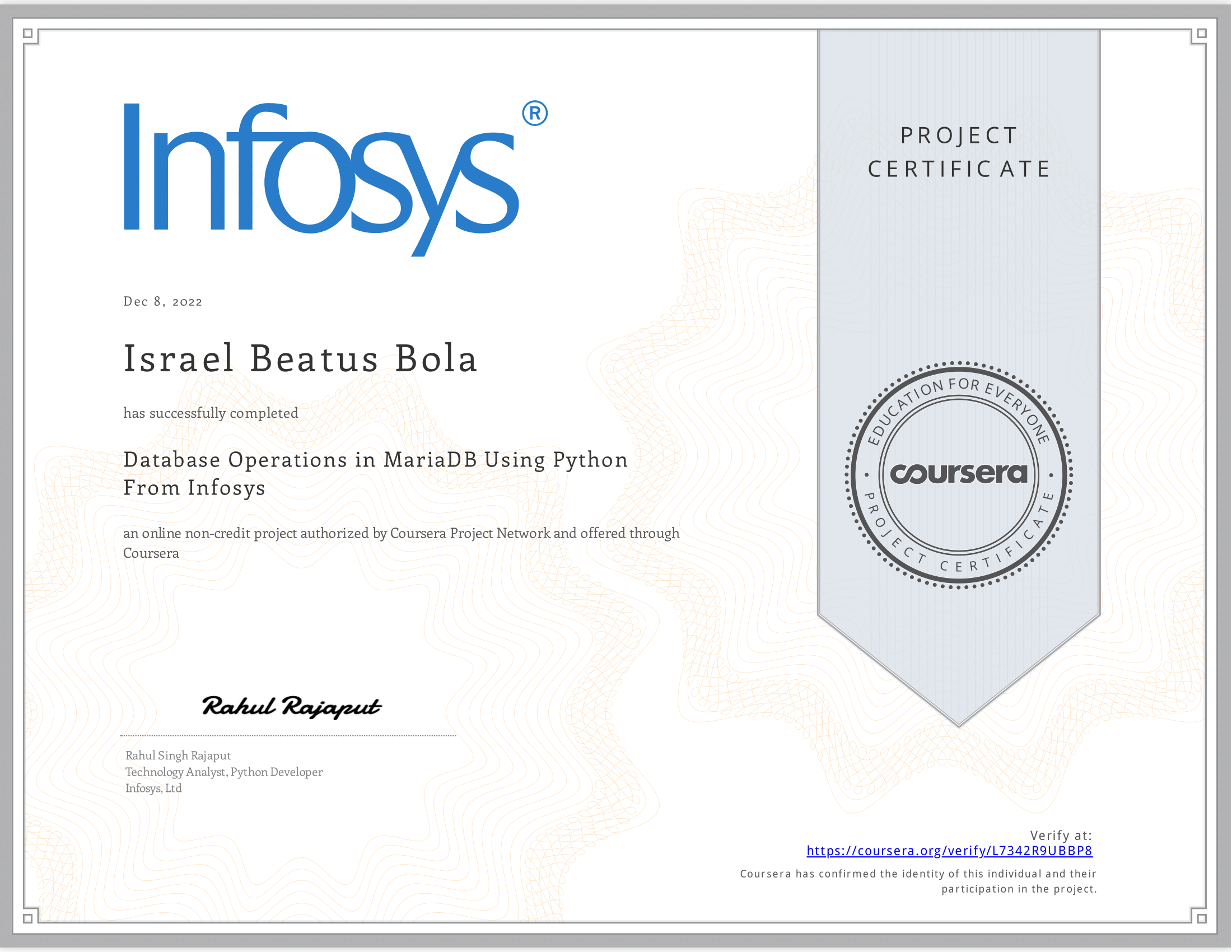Click the has successfully completed text
Screen dimensions: 1232x952
tap(211, 413)
